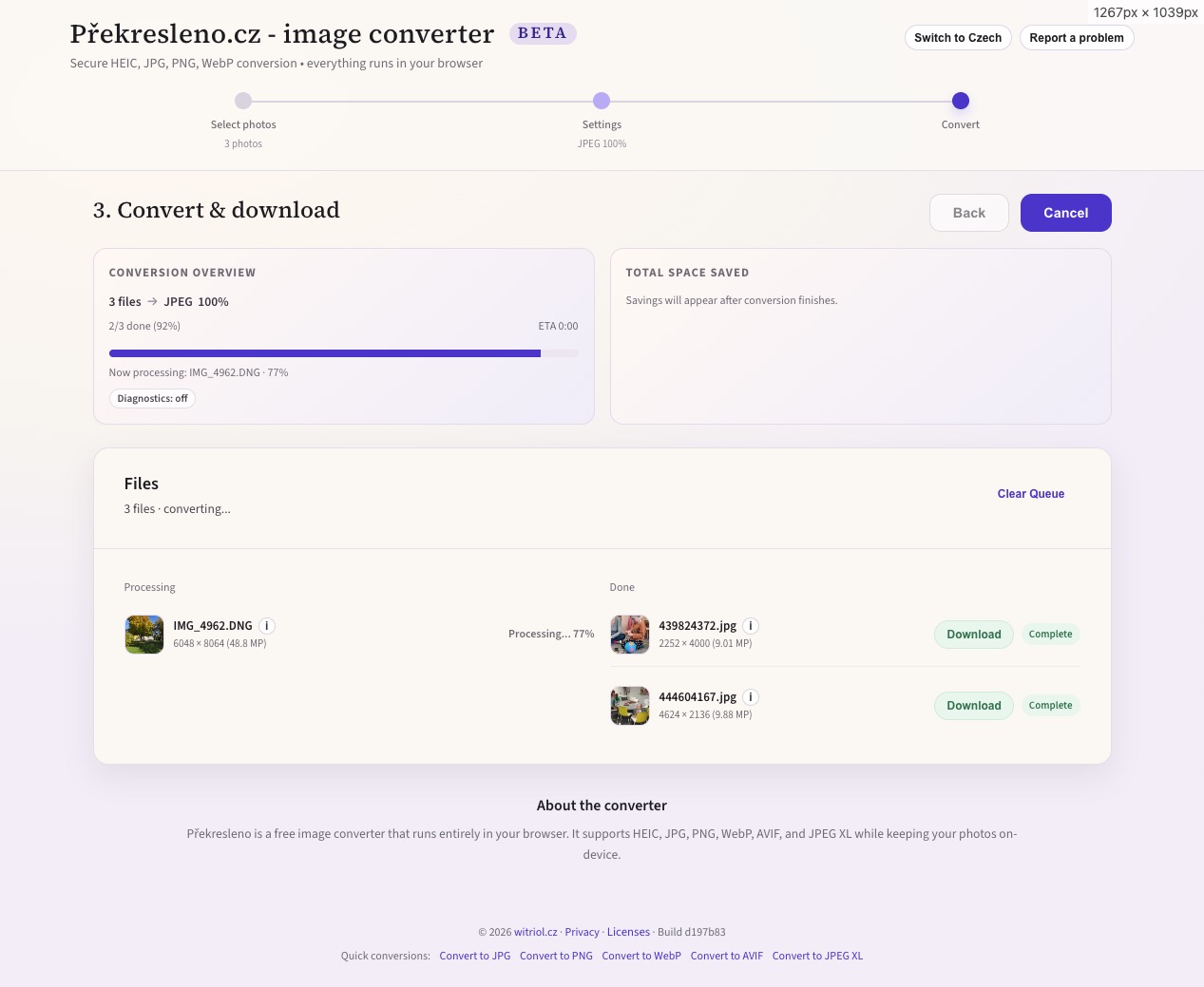The width and height of the screenshot is (1204, 987).
Task: Click the conversion progress bar
Action: point(344,352)
